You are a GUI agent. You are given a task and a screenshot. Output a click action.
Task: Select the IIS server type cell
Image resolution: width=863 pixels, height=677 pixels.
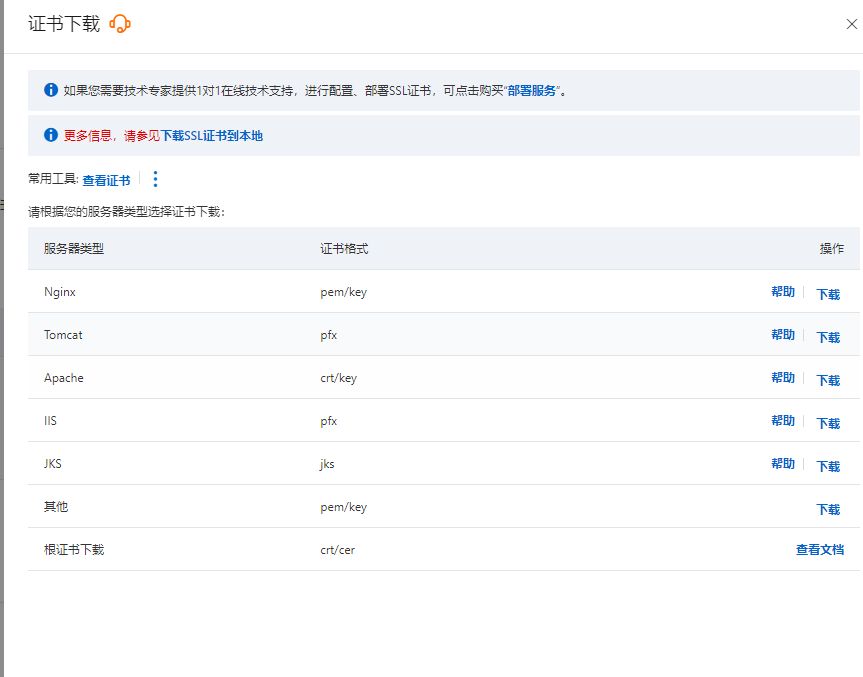click(50, 421)
